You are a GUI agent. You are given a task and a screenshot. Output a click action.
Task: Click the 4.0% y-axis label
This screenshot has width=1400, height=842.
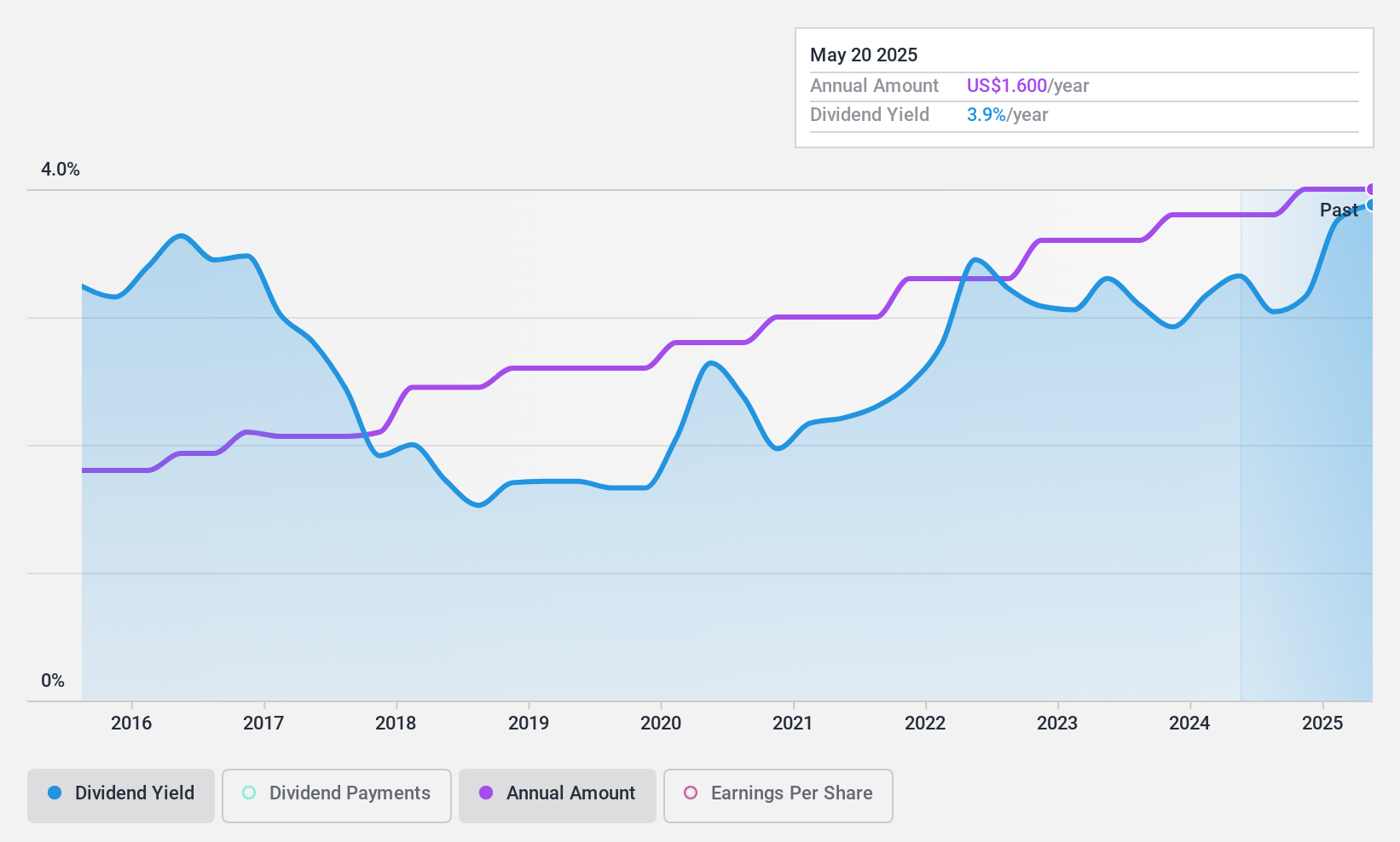(61, 170)
